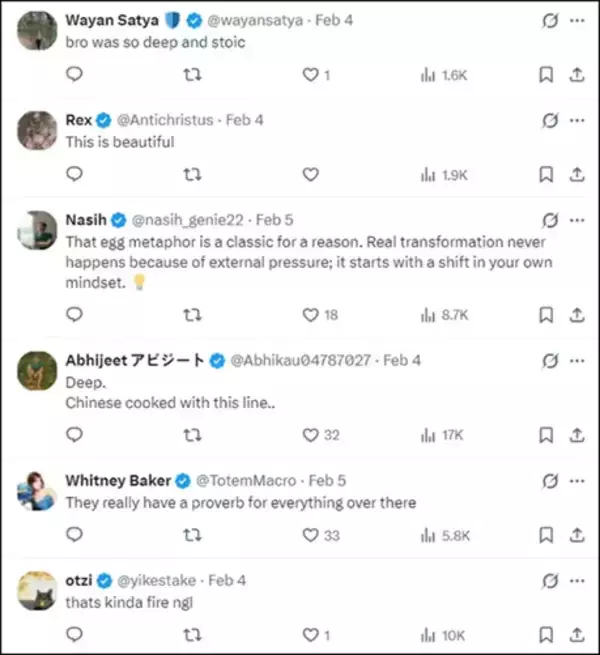This screenshot has height=655, width=600.
Task: Open more options on Nasih's tweet
Action: [x=576, y=220]
